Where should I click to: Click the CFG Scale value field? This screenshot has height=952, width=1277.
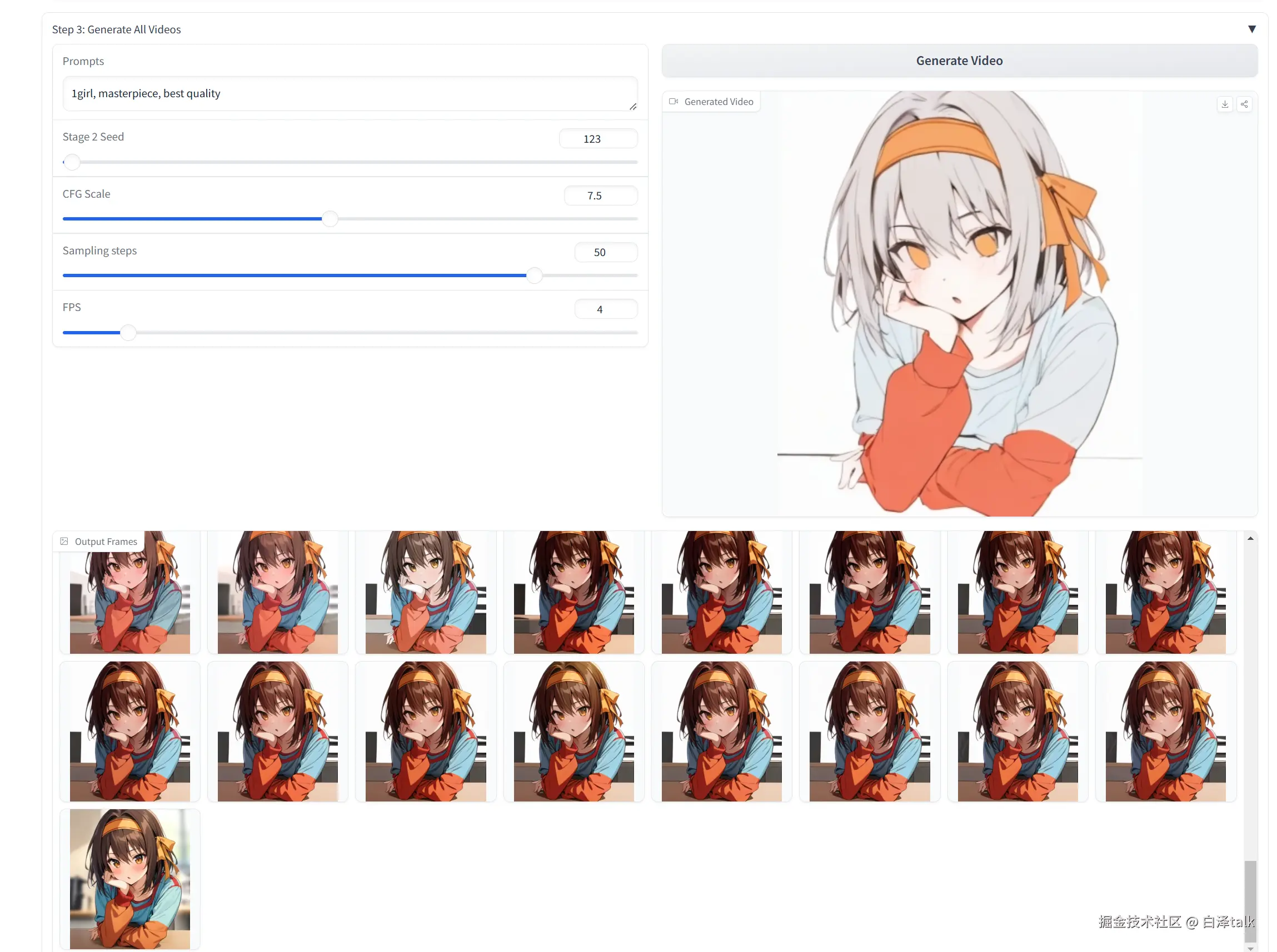(600, 196)
